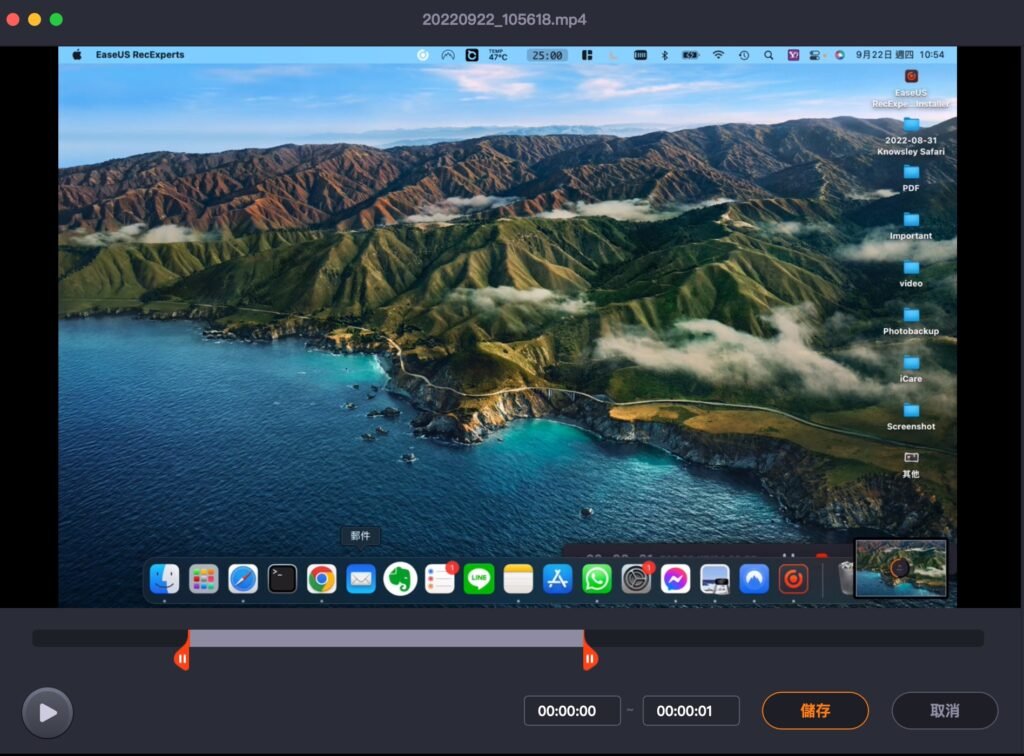Image resolution: width=1024 pixels, height=756 pixels.
Task: Click Terminal icon in the recorded dock
Action: click(282, 578)
